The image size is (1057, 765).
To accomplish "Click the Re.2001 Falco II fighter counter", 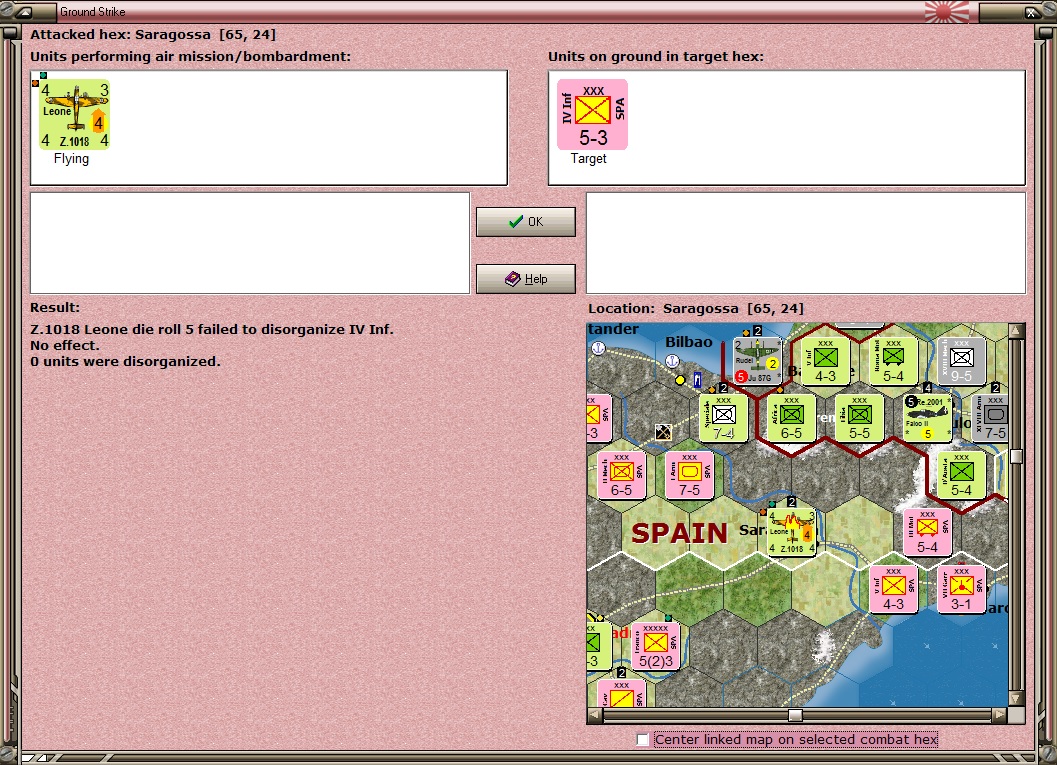I will [928, 418].
